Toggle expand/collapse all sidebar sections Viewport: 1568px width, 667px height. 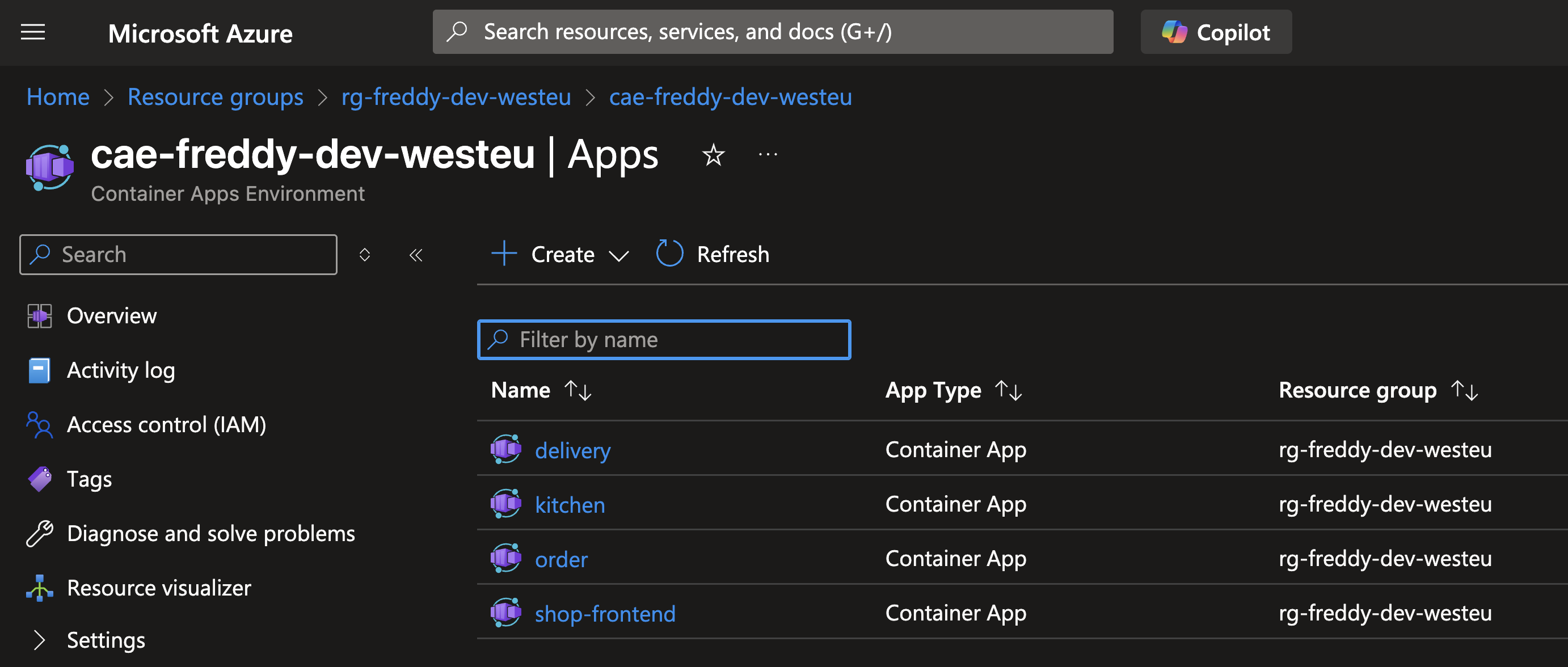(365, 255)
